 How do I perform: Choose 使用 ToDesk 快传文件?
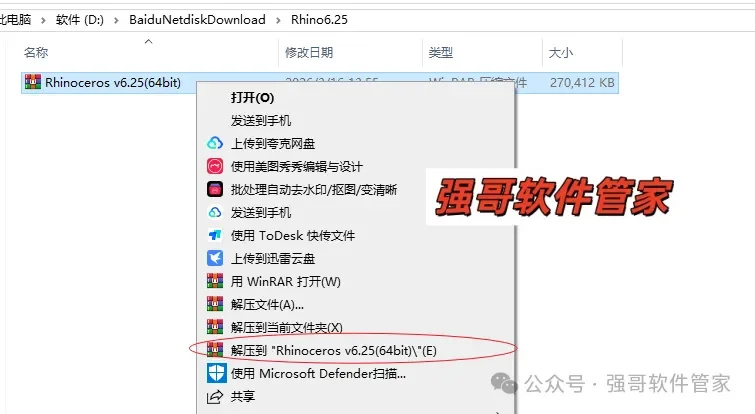point(293,235)
